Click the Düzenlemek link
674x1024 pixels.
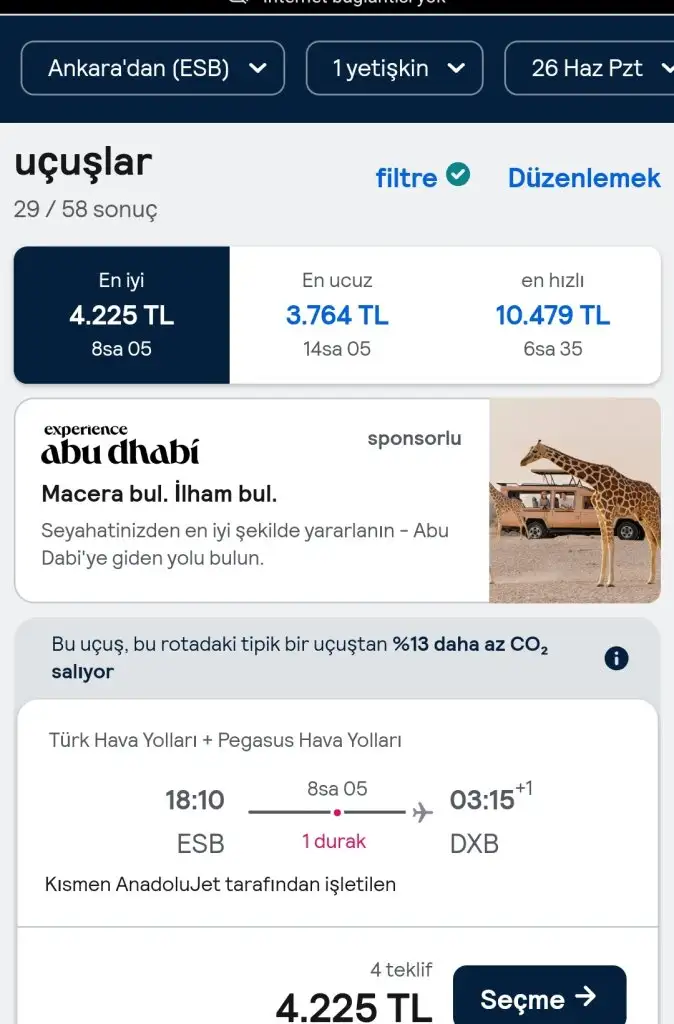[x=584, y=178]
